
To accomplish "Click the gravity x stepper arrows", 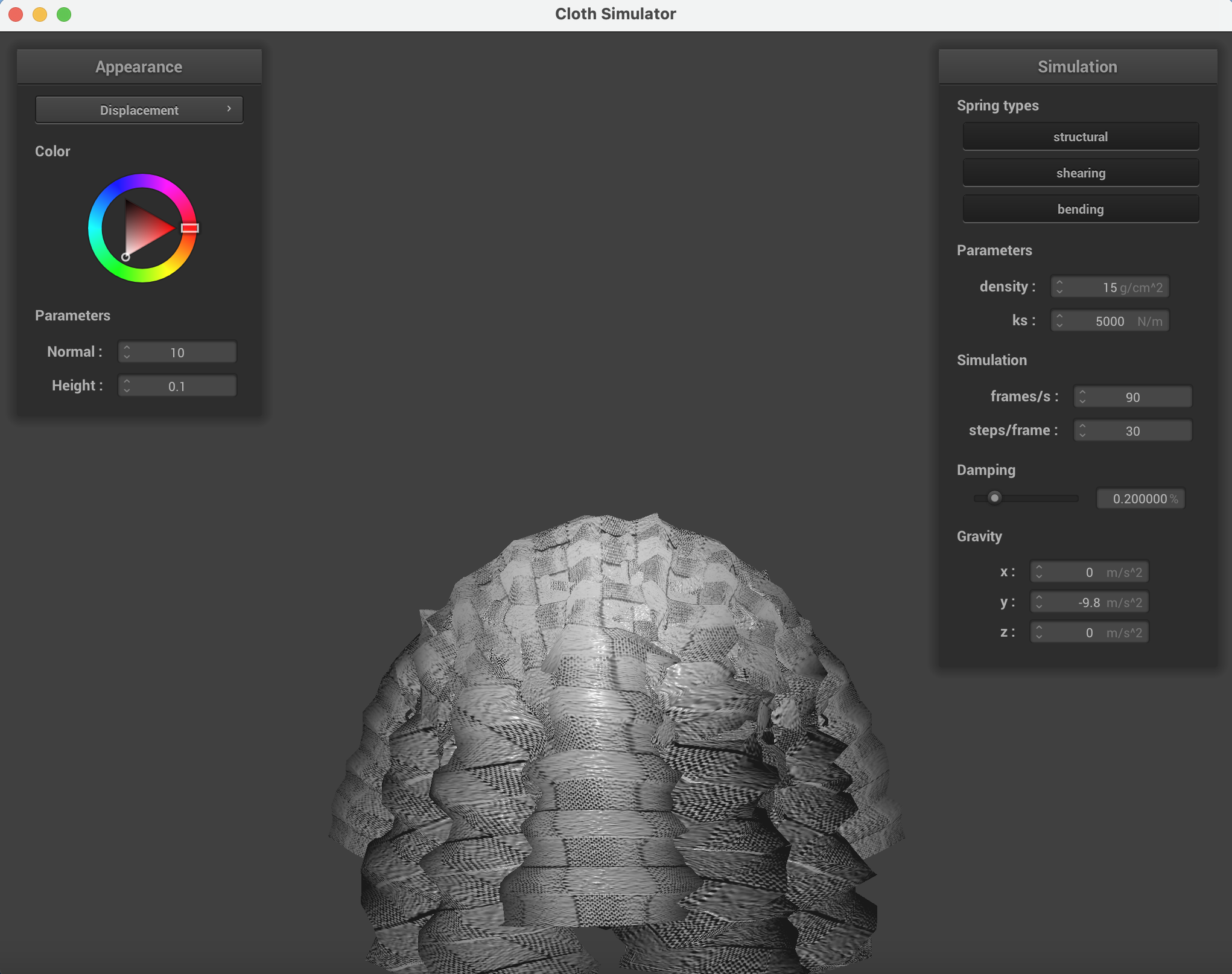I will coord(1039,572).
